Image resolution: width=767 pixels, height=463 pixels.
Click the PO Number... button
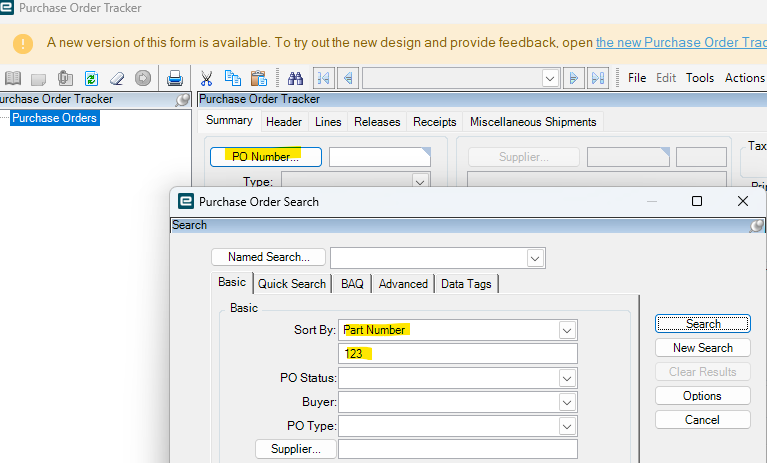(x=266, y=157)
